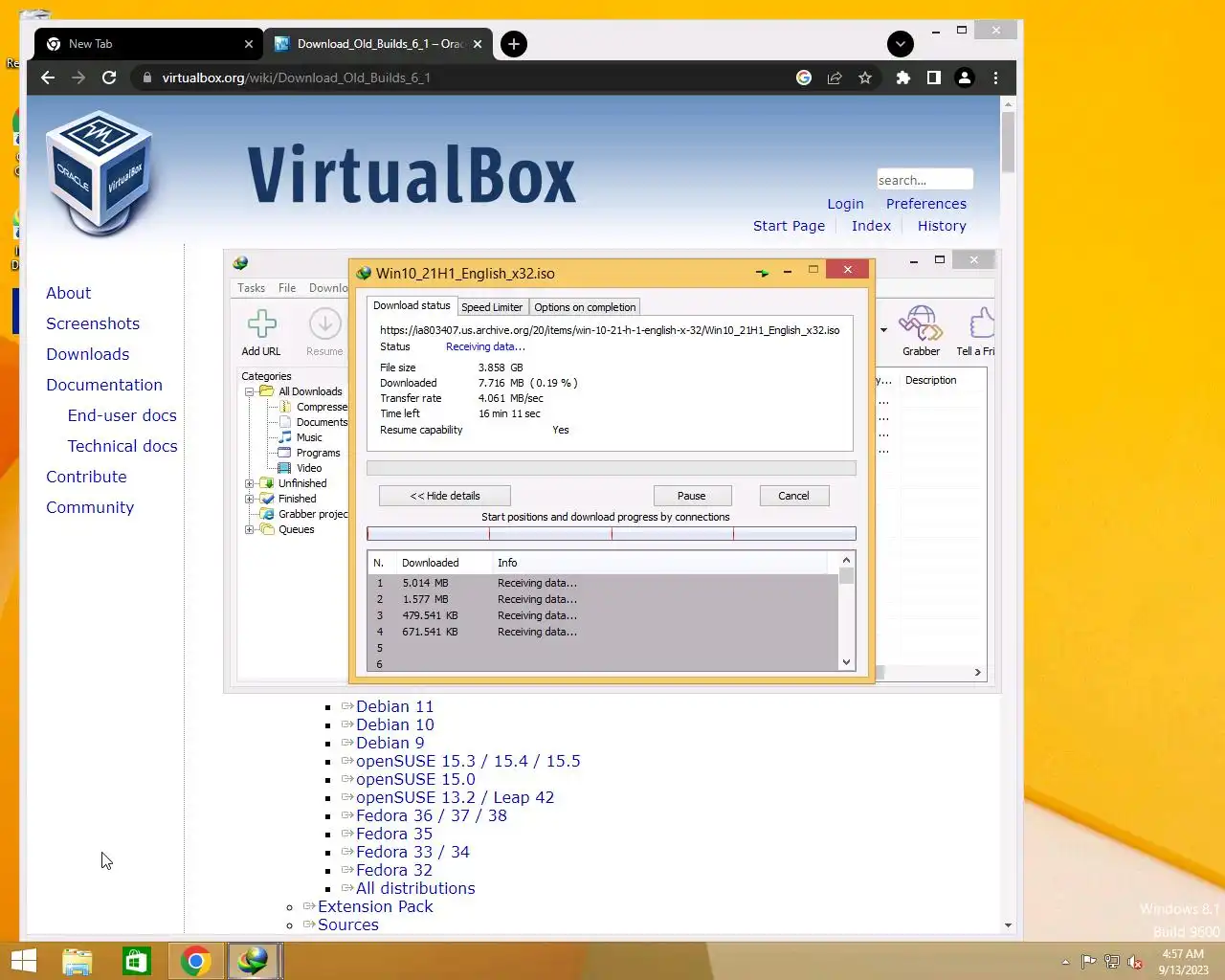Open the Chrome extensions puzzle icon

(902, 78)
